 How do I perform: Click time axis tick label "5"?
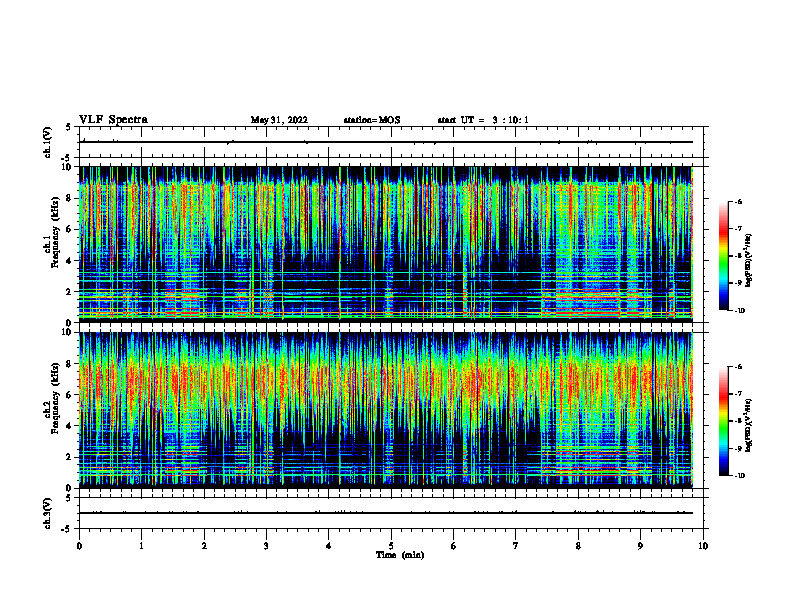pyautogui.click(x=391, y=546)
